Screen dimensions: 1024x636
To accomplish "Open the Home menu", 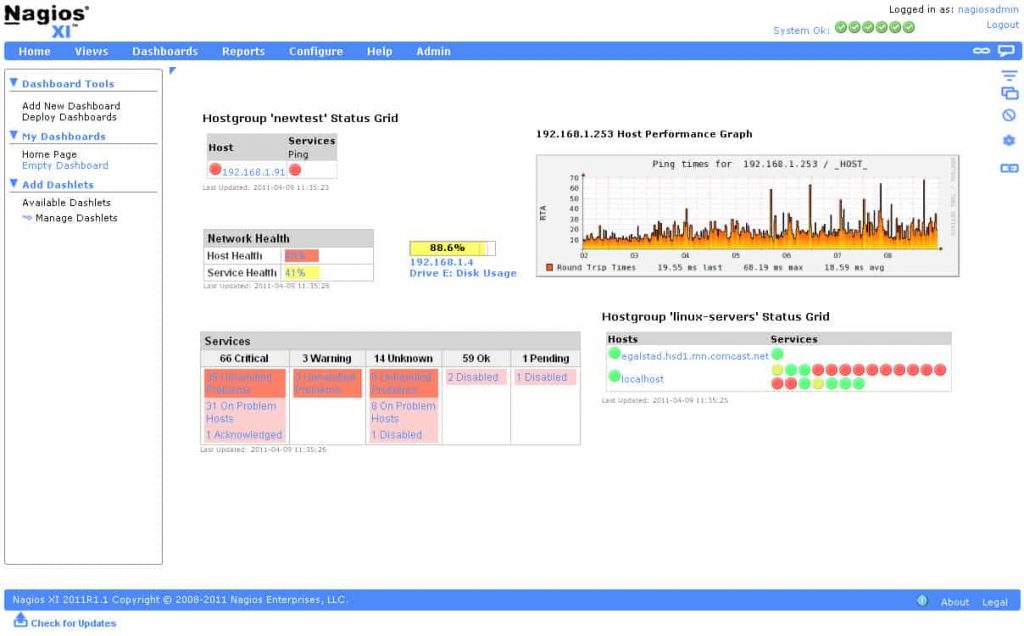I will (35, 51).
